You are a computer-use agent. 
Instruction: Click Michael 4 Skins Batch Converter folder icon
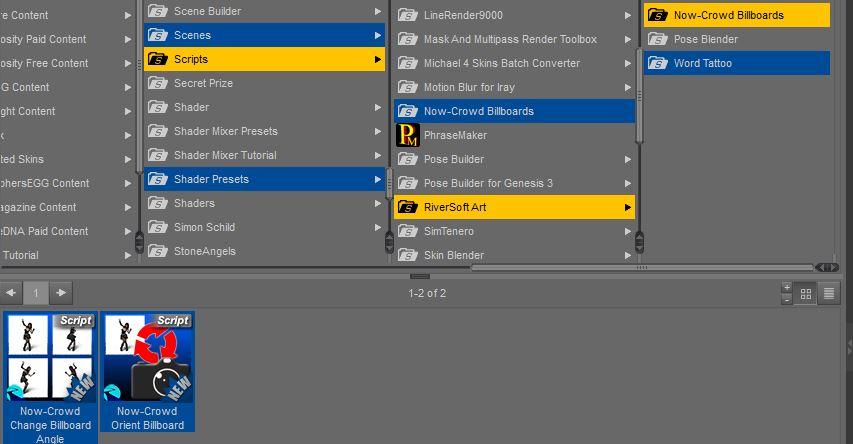tap(407, 63)
